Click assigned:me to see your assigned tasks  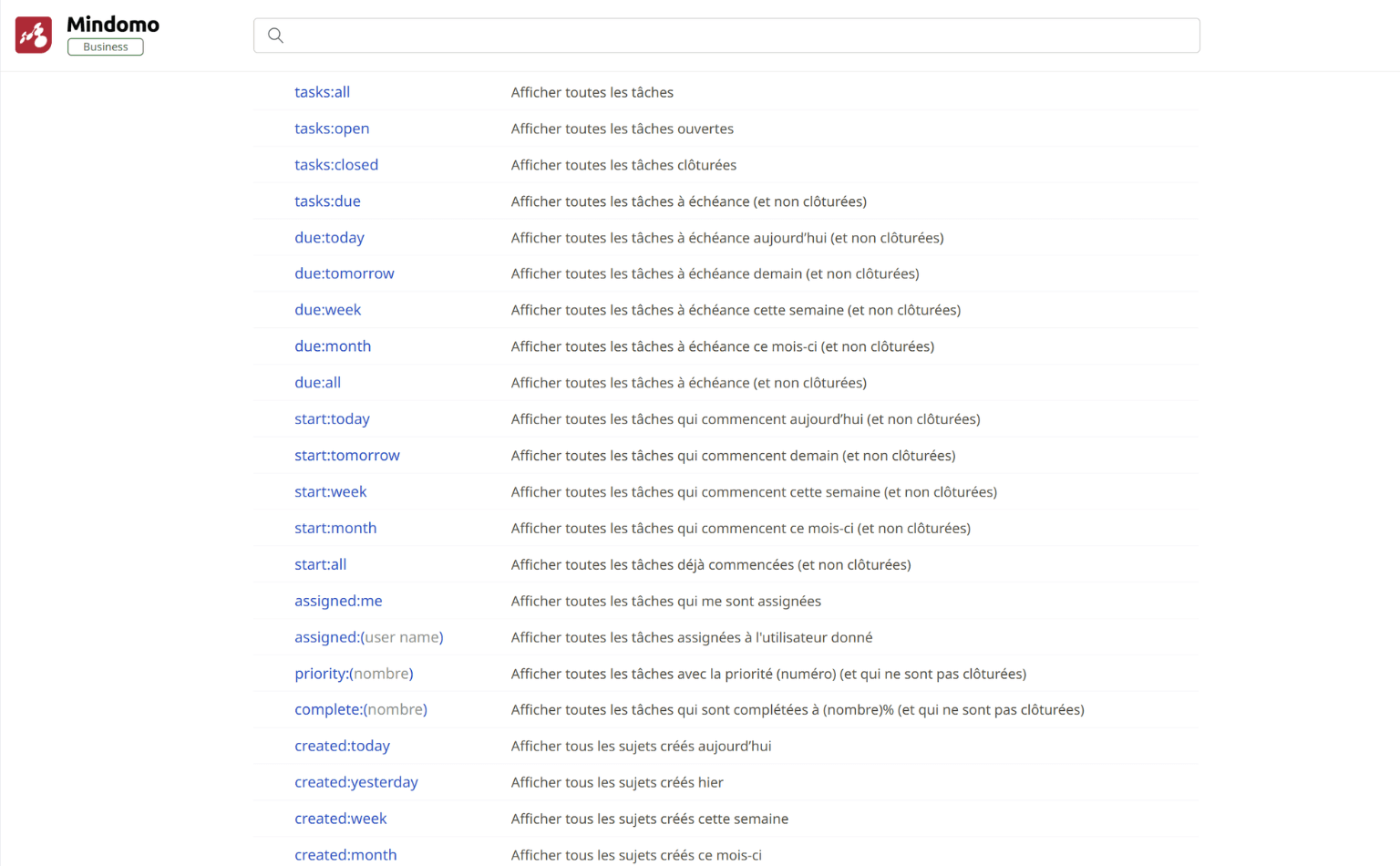(x=338, y=601)
